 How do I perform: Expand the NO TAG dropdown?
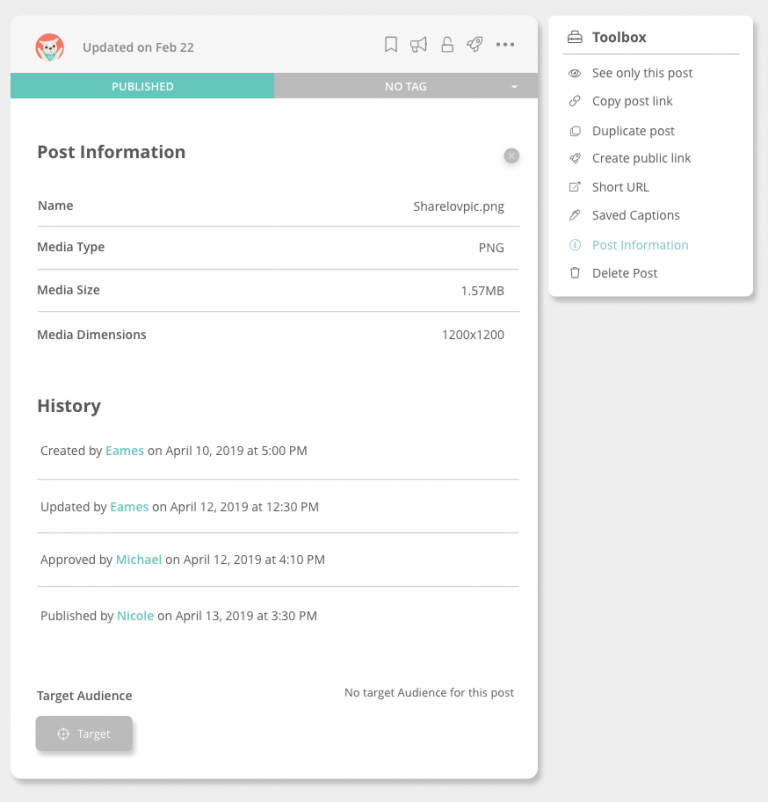pos(405,86)
